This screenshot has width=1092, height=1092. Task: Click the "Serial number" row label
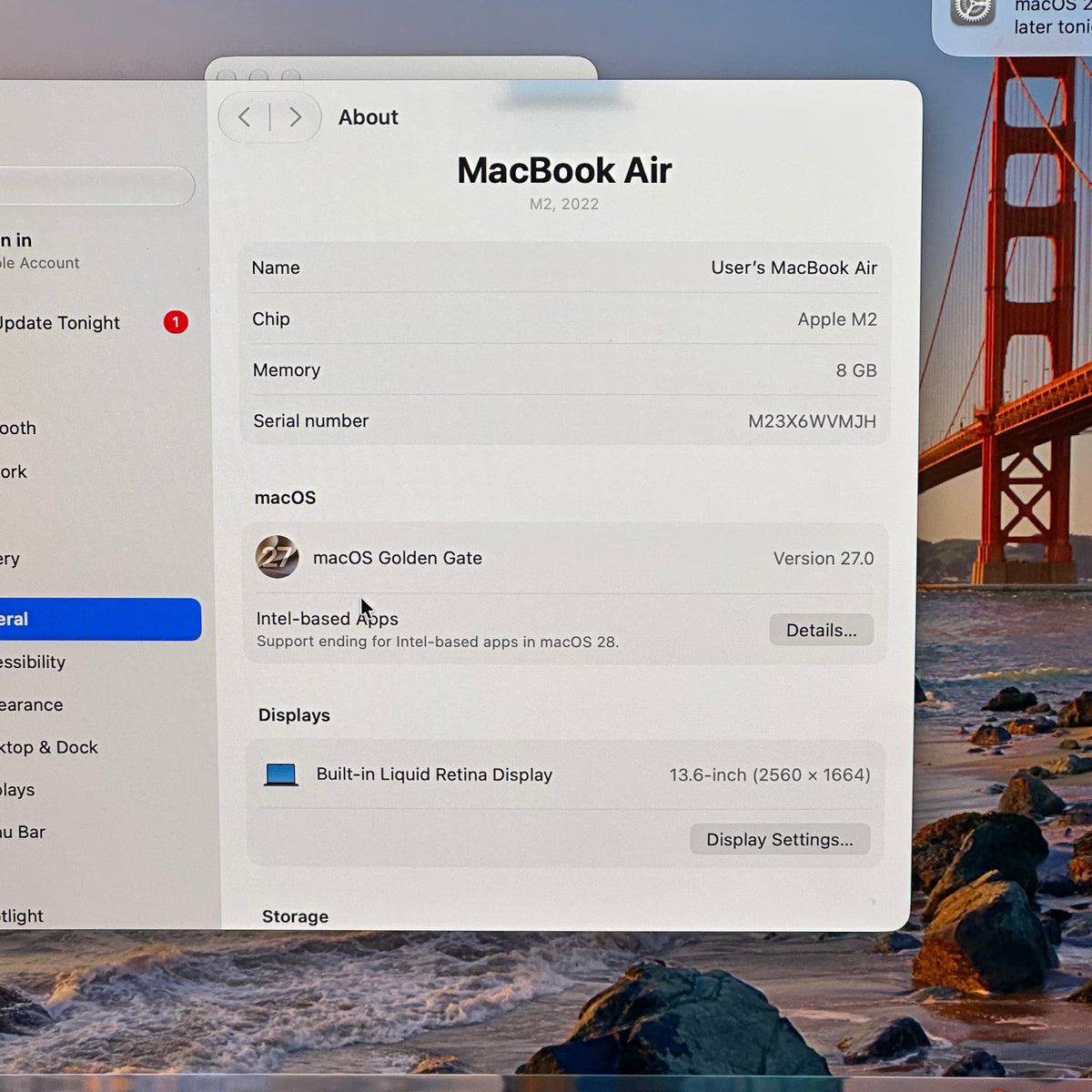coord(311,420)
